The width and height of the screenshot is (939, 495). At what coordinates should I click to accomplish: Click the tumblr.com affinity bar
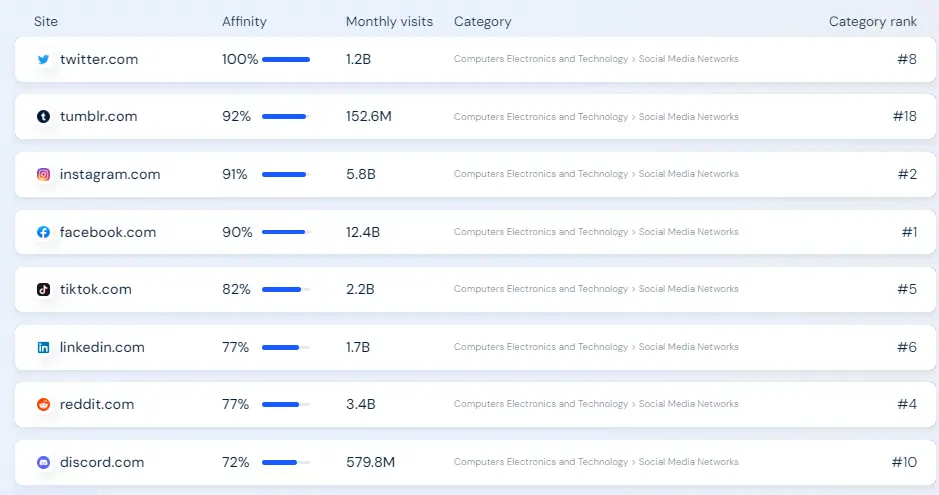(x=285, y=117)
